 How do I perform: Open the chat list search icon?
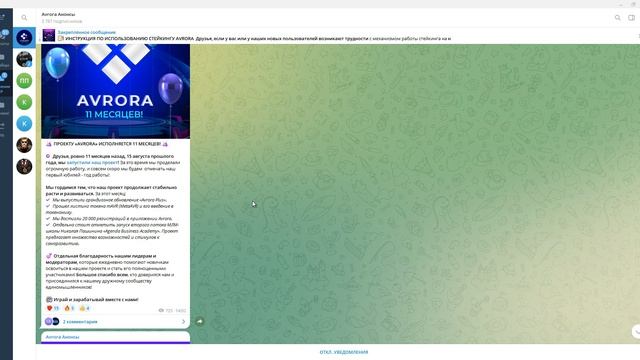point(24,18)
